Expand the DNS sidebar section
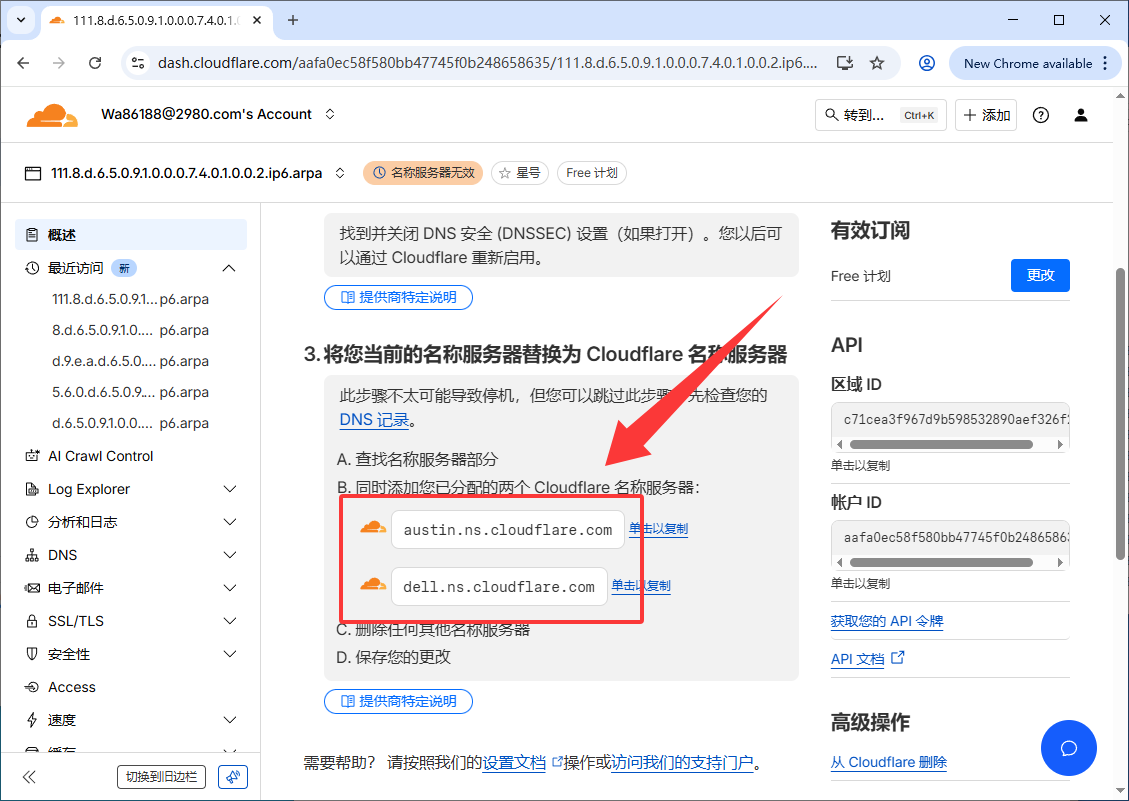 point(229,555)
